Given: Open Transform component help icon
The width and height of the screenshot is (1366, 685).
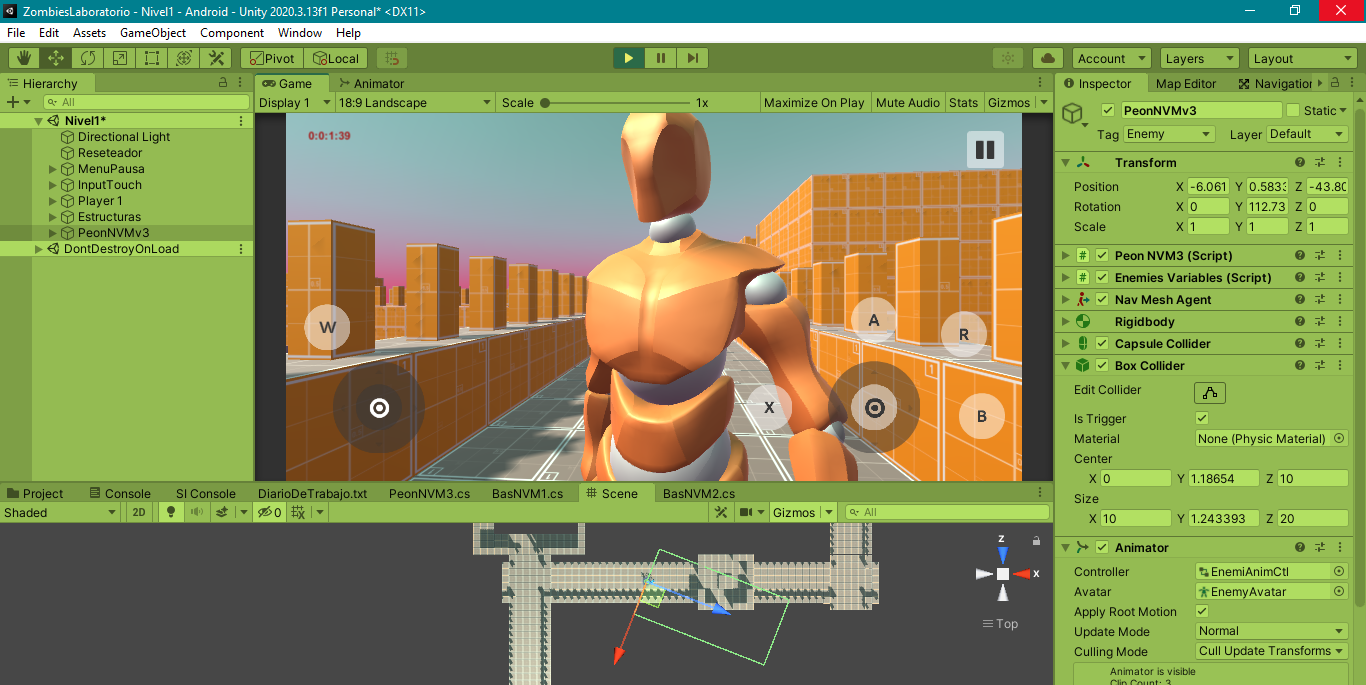Looking at the screenshot, I should (x=1300, y=162).
